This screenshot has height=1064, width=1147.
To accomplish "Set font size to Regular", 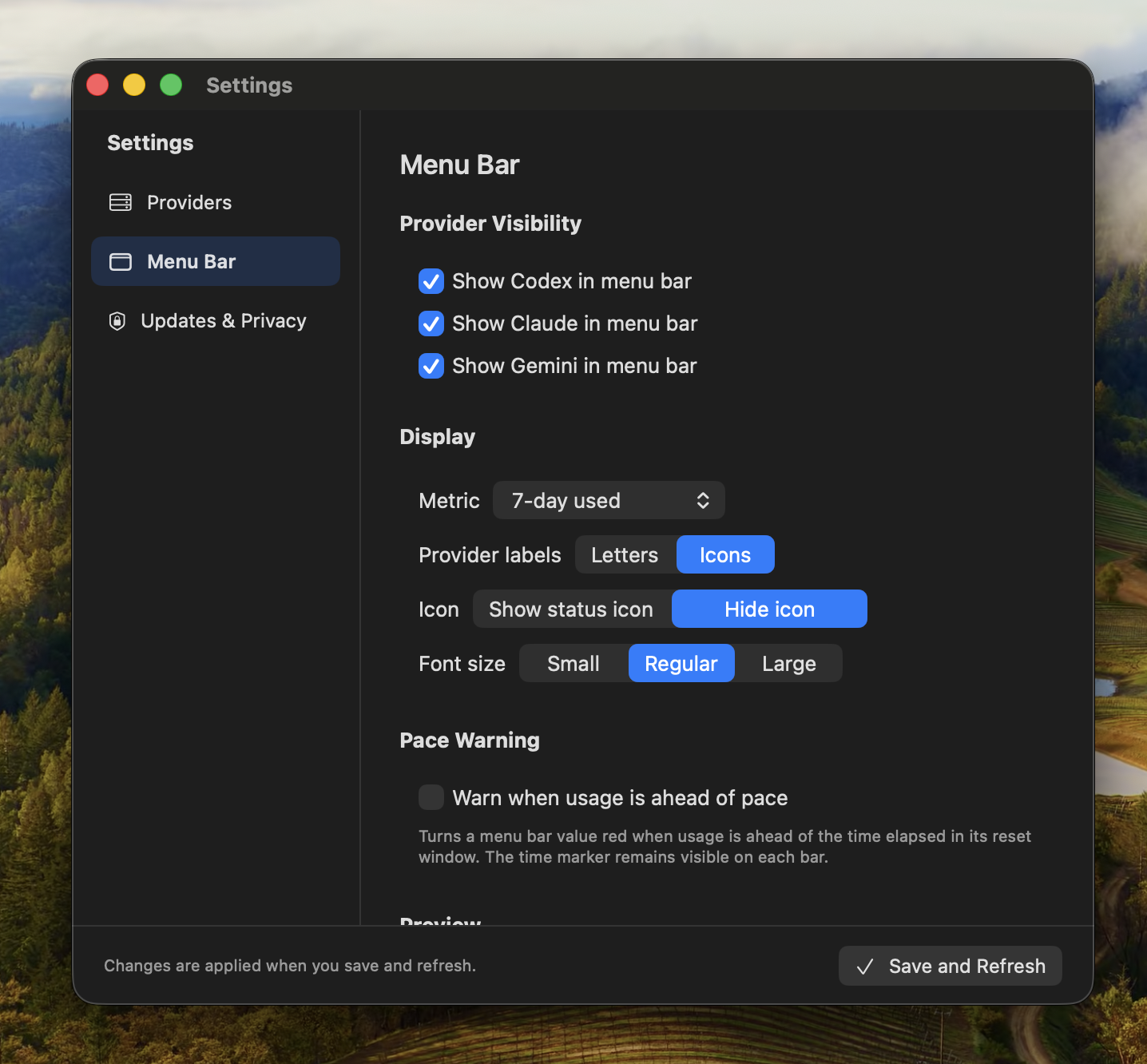I will tap(681, 663).
